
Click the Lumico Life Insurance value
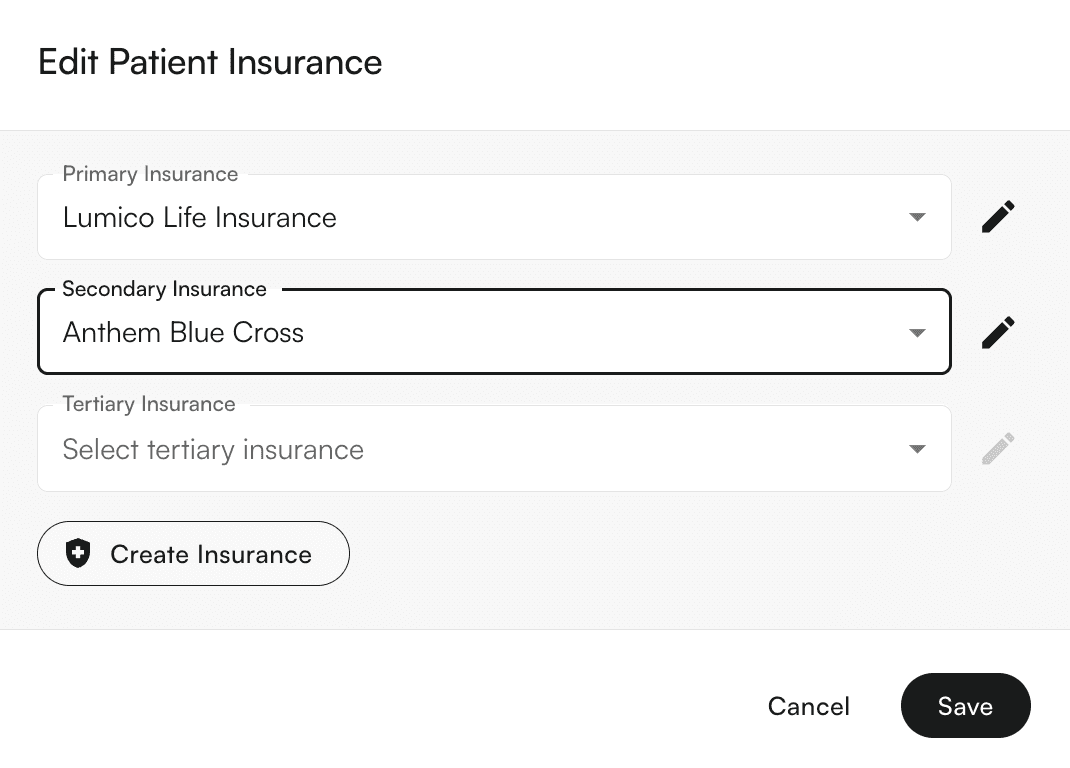point(199,218)
